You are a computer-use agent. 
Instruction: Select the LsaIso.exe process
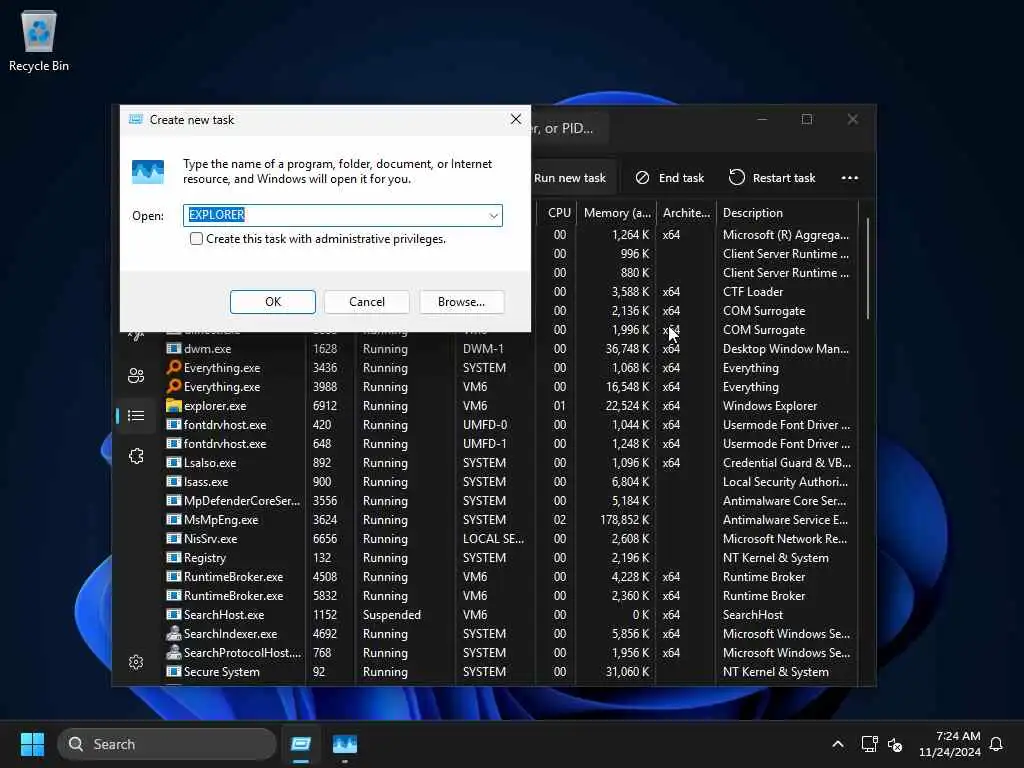point(509,462)
